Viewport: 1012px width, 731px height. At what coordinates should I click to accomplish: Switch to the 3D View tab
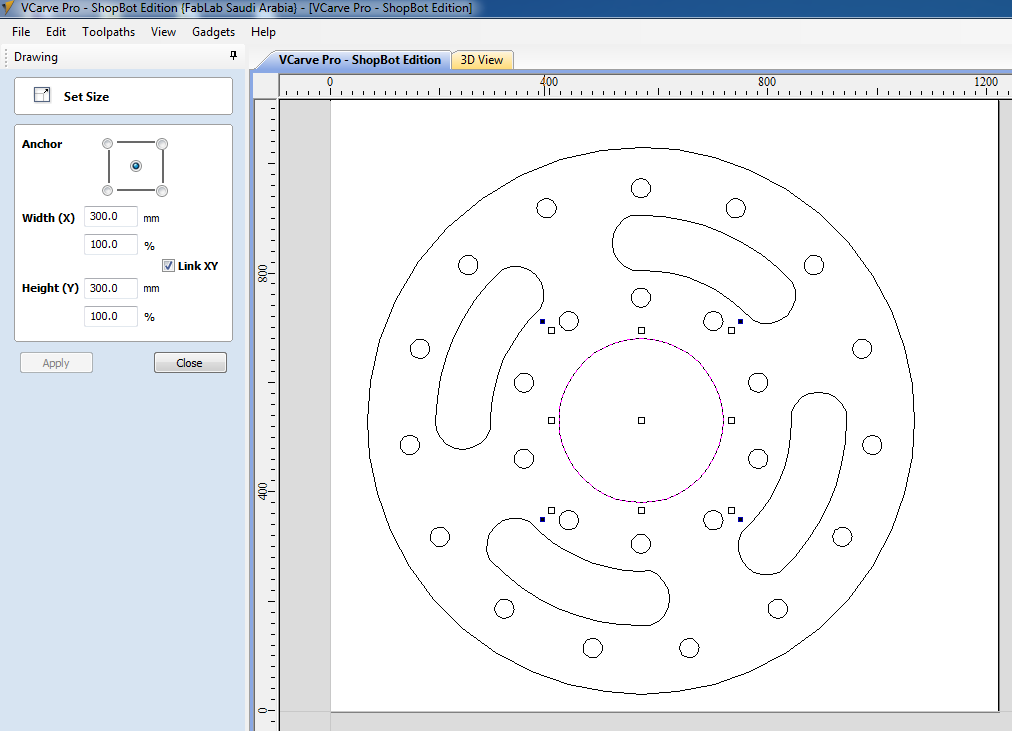click(x=481, y=60)
